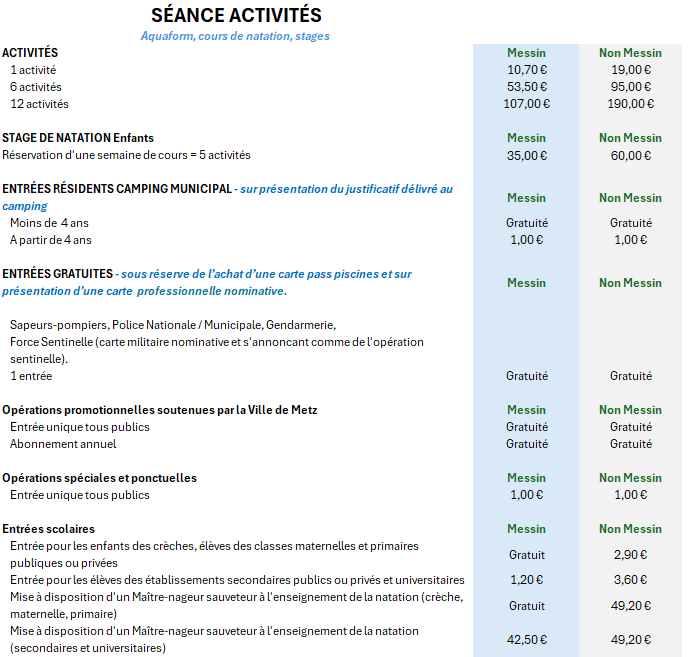This screenshot has height=657, width=696.
Task: Select the '6 activités' row label
Action: [36, 87]
